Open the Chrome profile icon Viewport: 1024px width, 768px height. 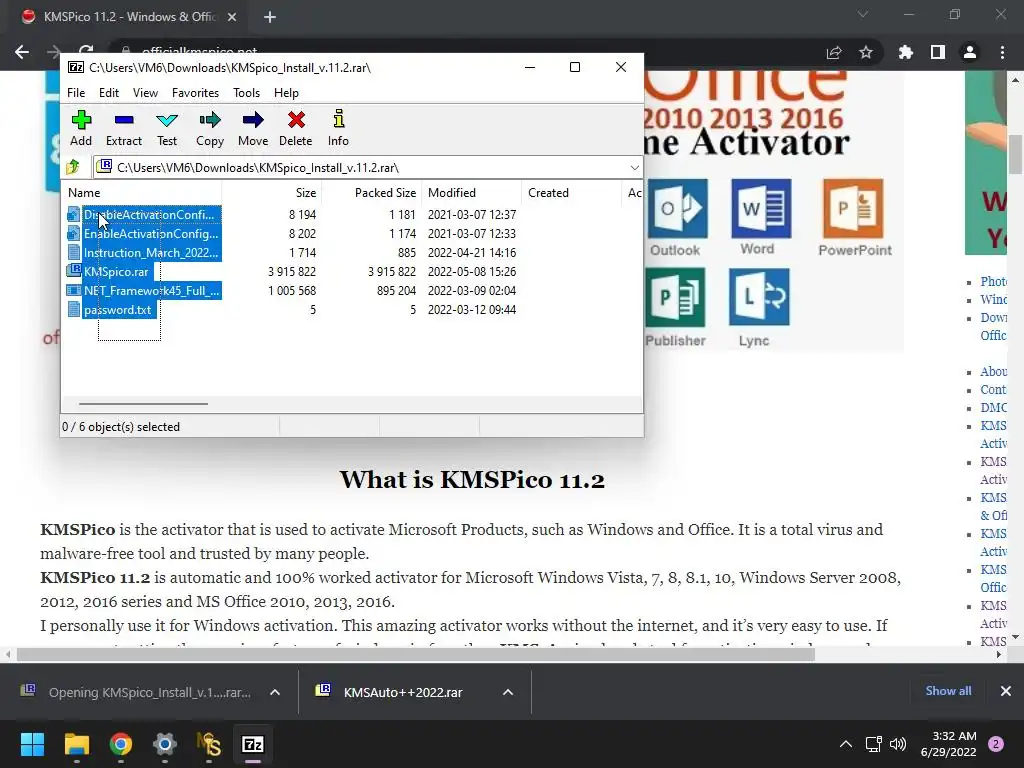click(970, 52)
